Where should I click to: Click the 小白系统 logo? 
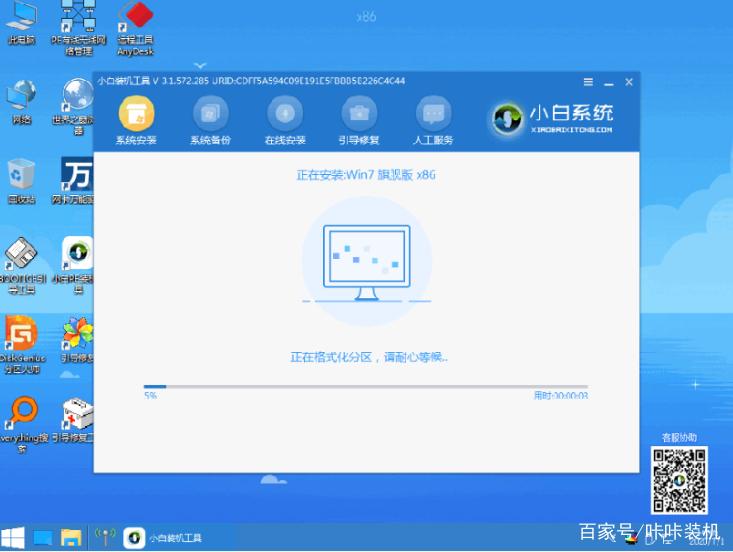tap(552, 118)
